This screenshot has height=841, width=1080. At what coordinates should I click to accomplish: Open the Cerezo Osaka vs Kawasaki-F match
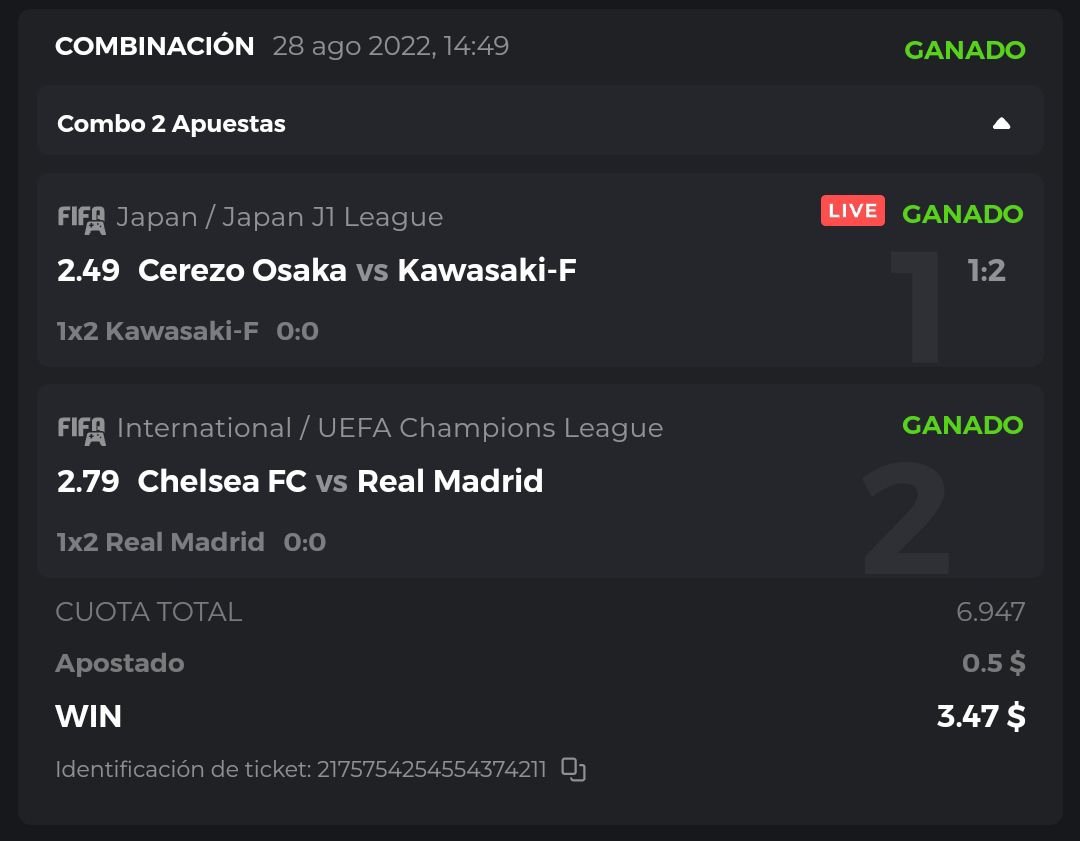click(357, 270)
